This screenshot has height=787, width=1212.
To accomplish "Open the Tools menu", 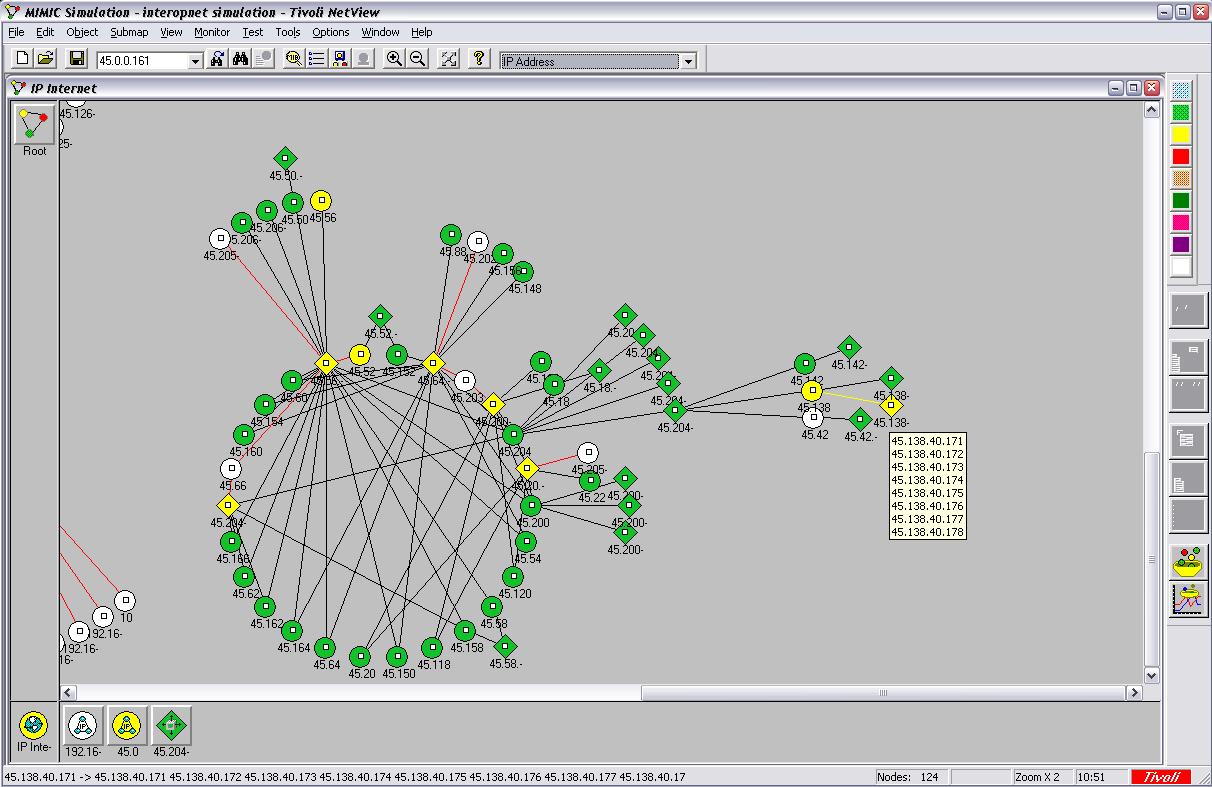I will 287,32.
